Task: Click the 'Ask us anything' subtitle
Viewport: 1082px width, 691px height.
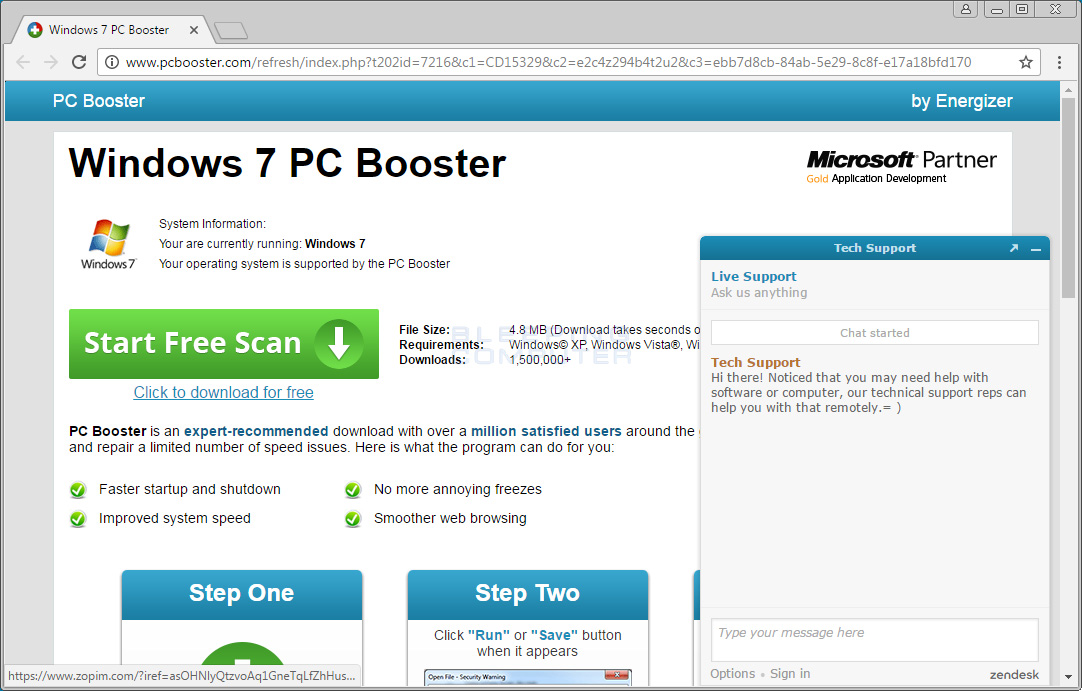Action: (x=759, y=293)
